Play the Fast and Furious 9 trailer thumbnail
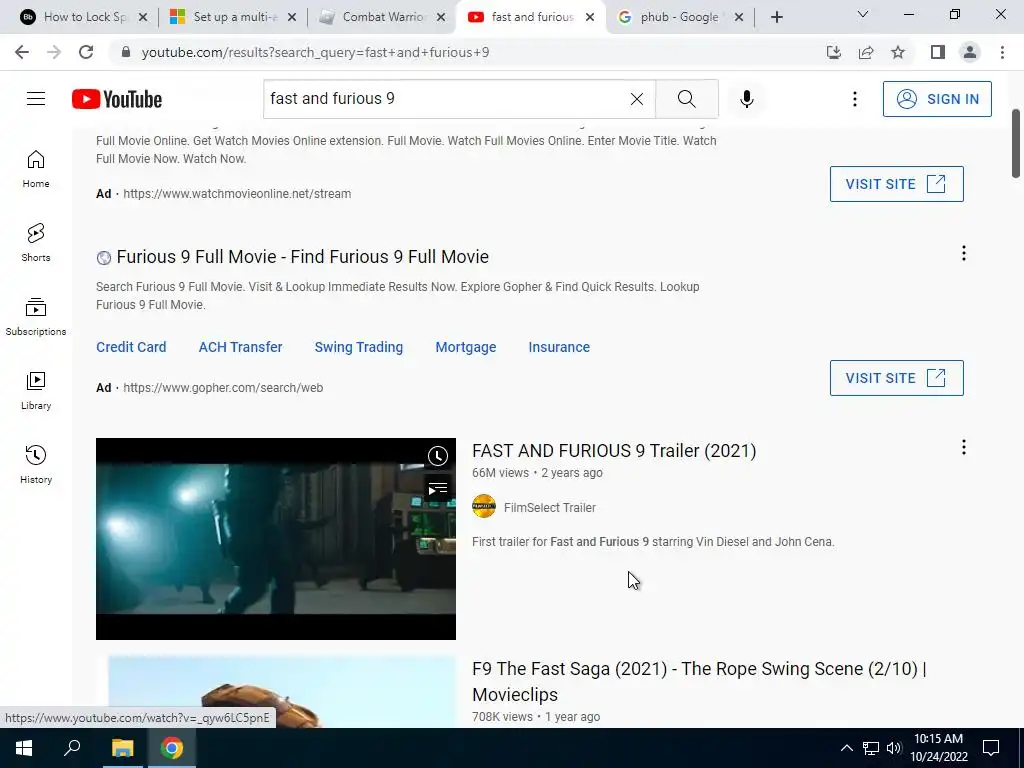Viewport: 1024px width, 768px height. [x=276, y=539]
